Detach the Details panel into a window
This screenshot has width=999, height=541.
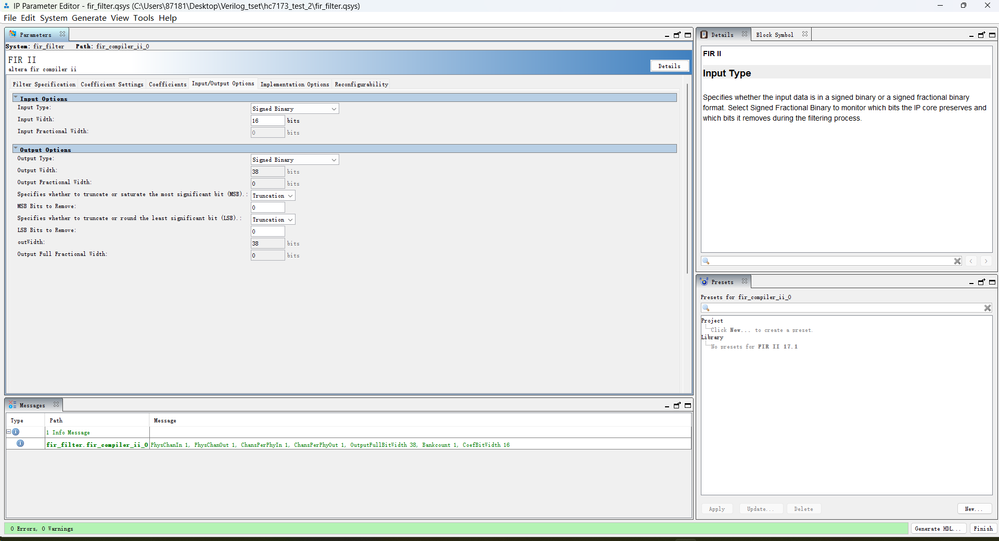click(981, 35)
